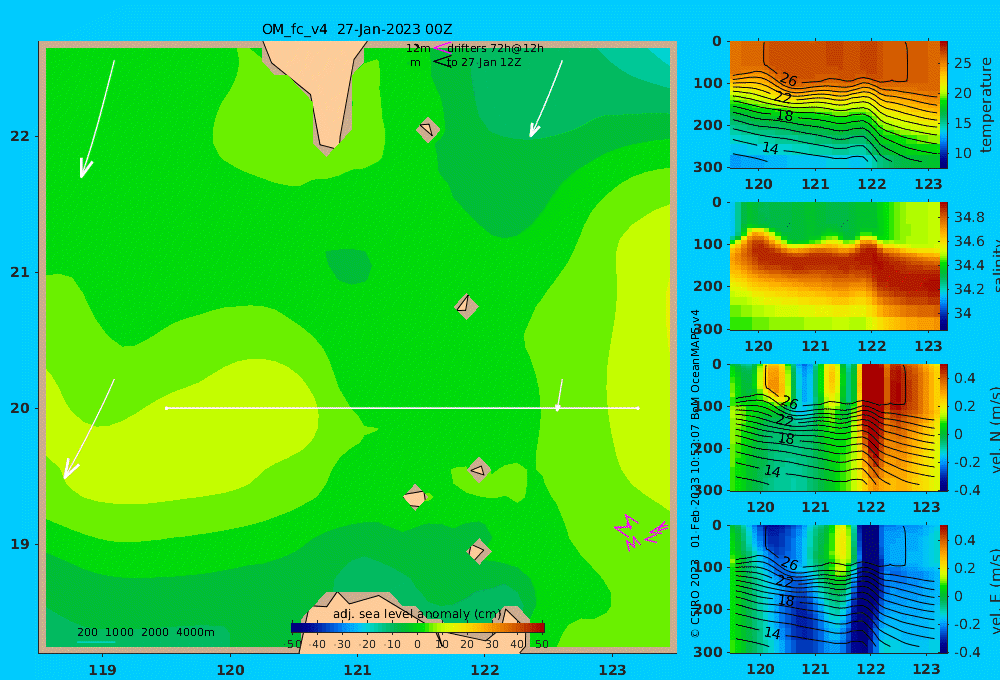This screenshot has width=1000, height=680.
Task: Click the vel. N colorbar
Action: (x=944, y=427)
